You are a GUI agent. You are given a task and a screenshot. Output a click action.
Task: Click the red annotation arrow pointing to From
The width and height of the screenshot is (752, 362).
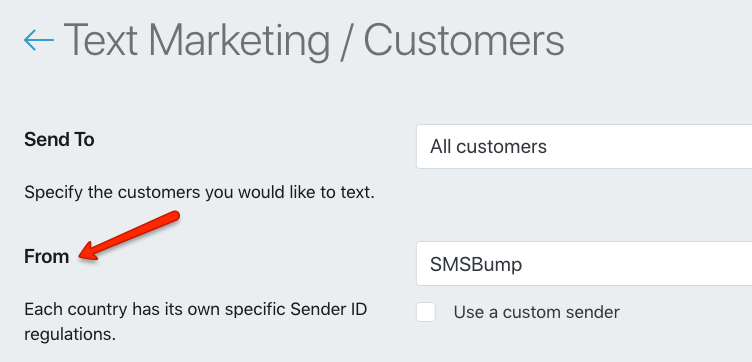[x=129, y=236]
